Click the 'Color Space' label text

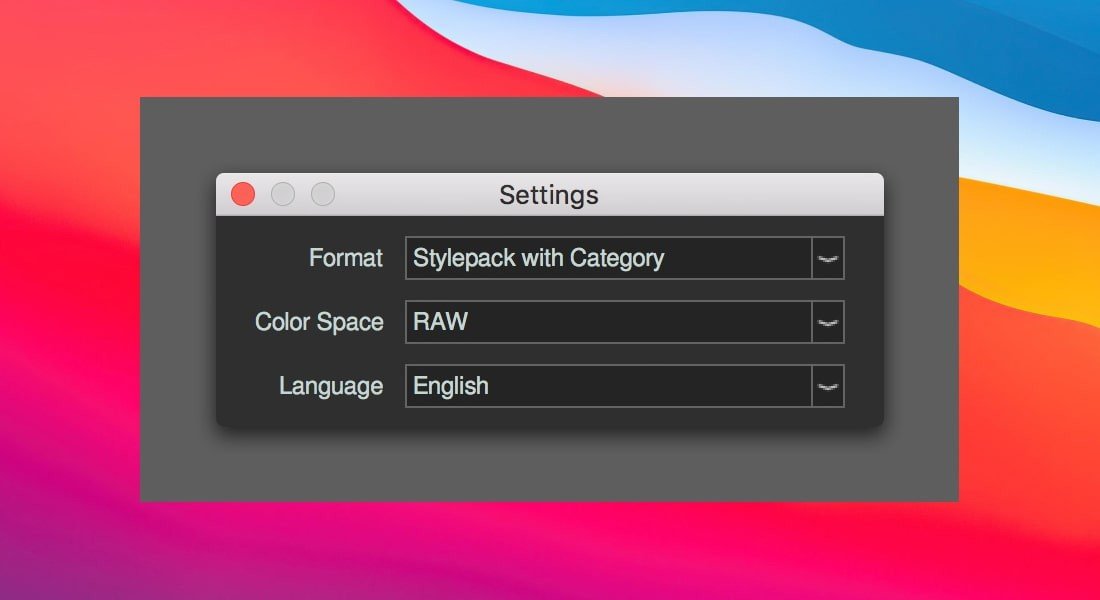point(319,322)
